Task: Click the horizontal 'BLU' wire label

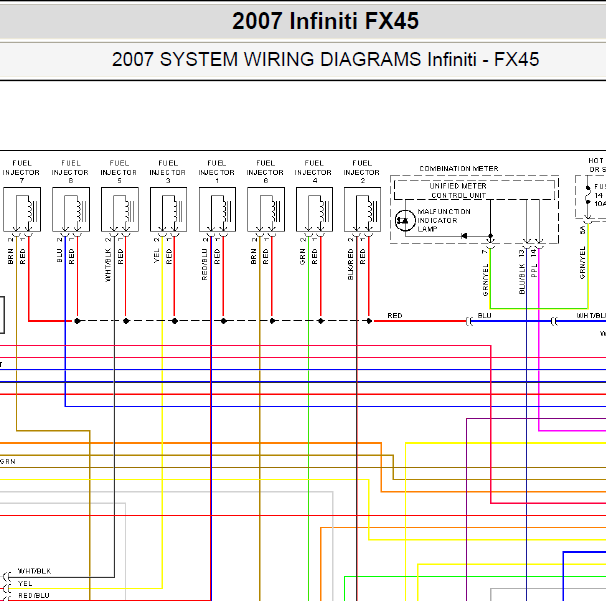Action: tap(484, 316)
